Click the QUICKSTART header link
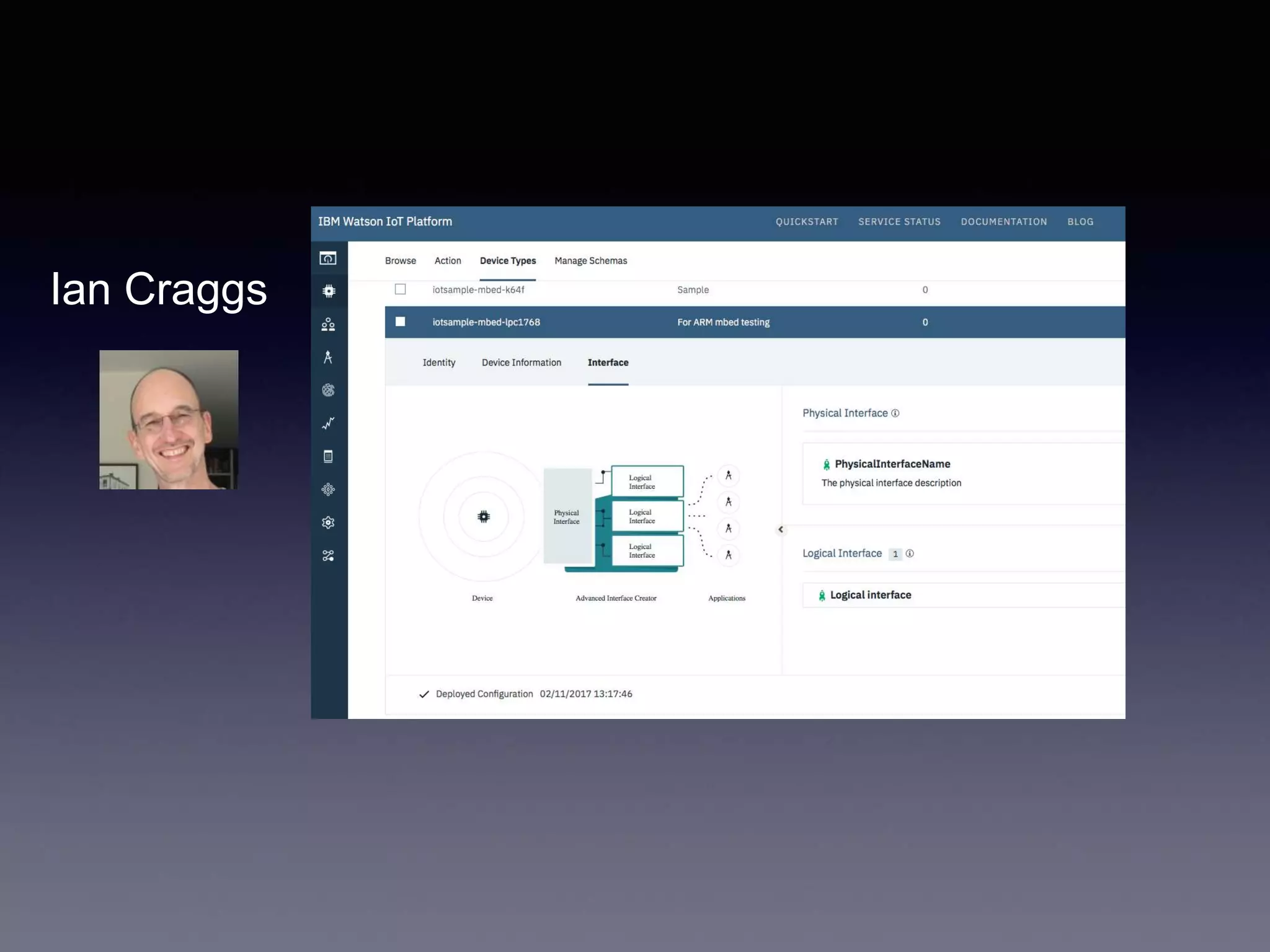The width and height of the screenshot is (1270, 952). click(806, 222)
